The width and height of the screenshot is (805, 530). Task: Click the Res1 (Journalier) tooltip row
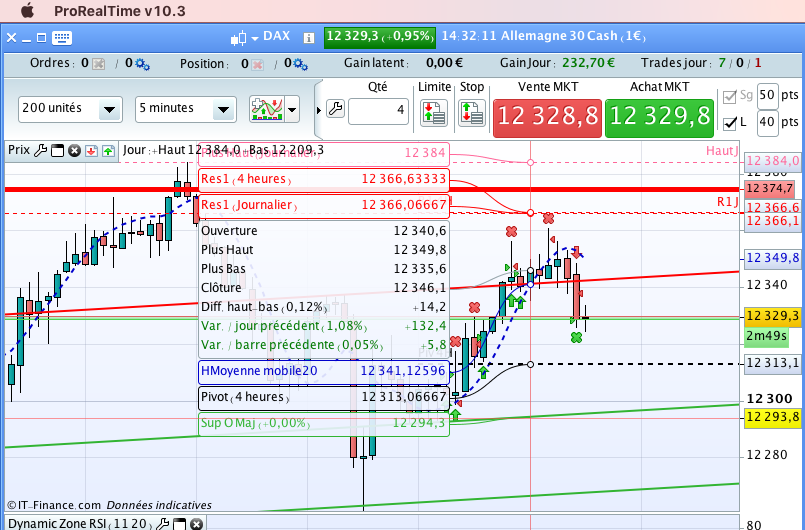(x=323, y=205)
